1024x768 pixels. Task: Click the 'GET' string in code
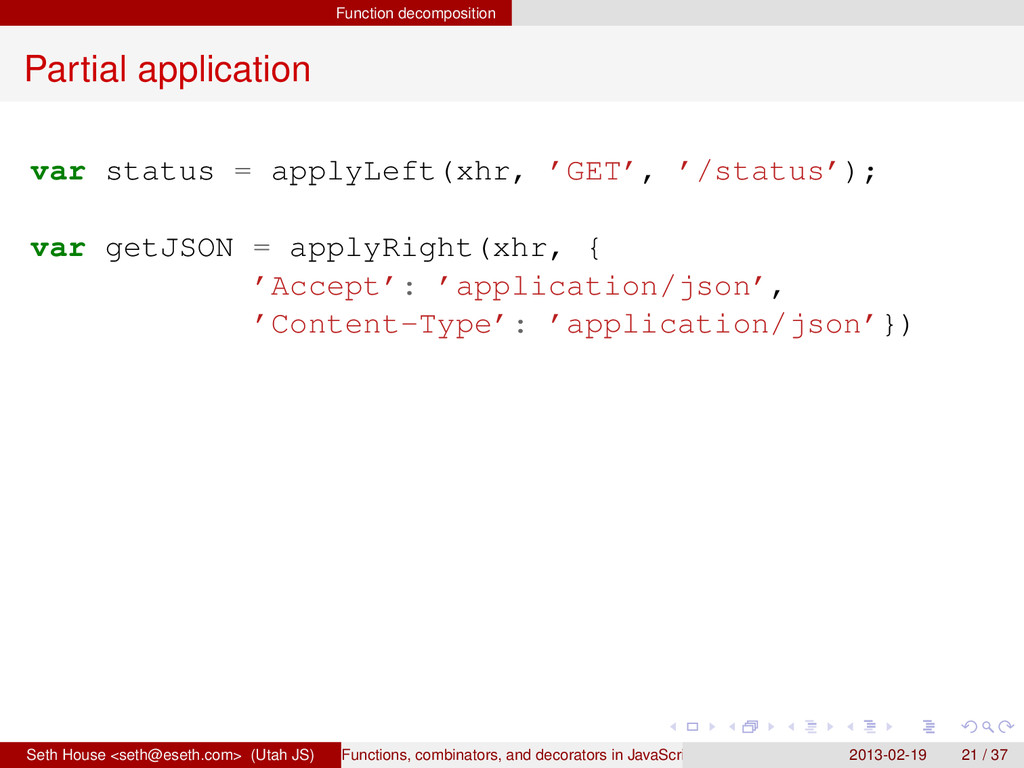coord(592,171)
